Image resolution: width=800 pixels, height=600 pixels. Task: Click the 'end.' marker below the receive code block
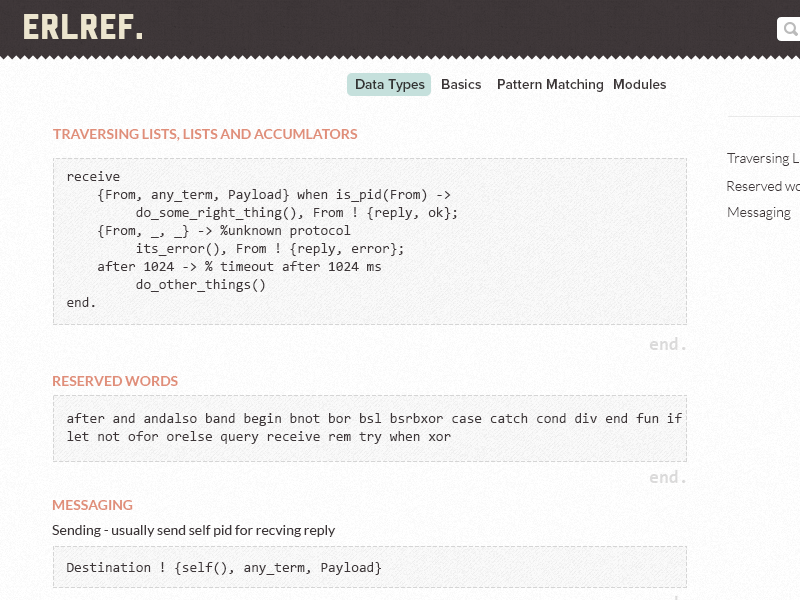click(667, 344)
